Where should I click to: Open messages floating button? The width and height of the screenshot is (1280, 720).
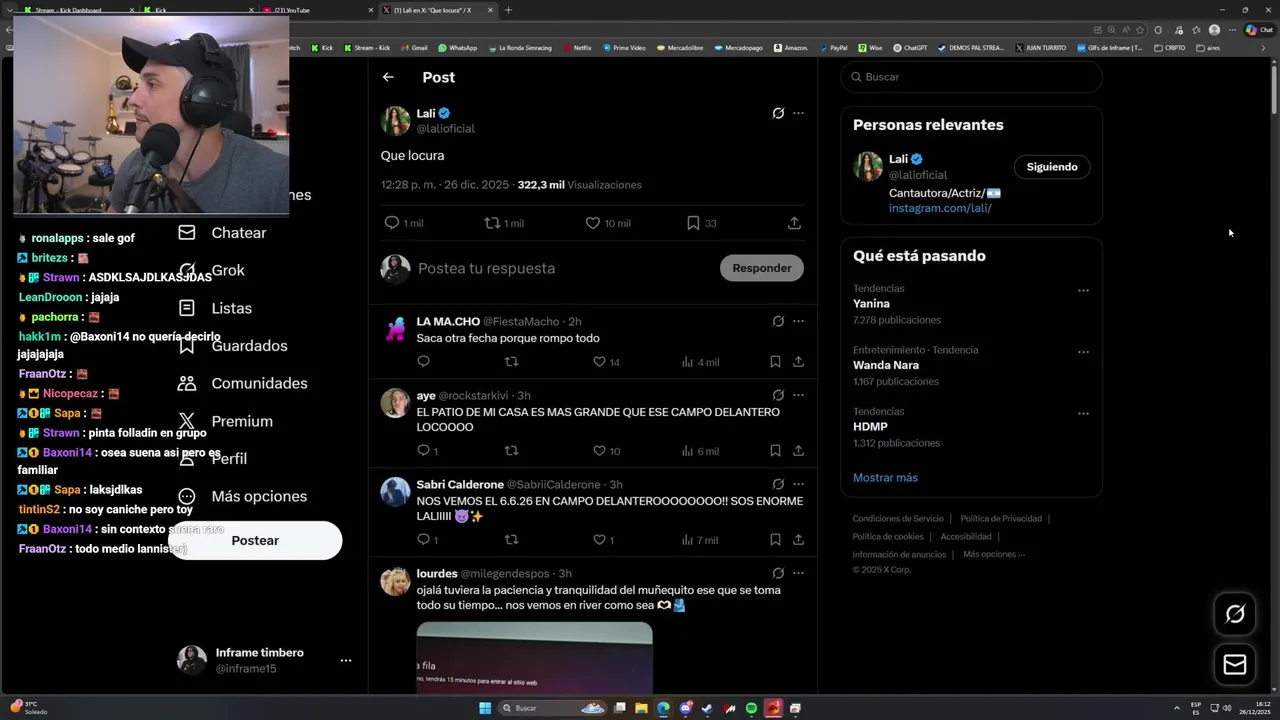(1235, 664)
